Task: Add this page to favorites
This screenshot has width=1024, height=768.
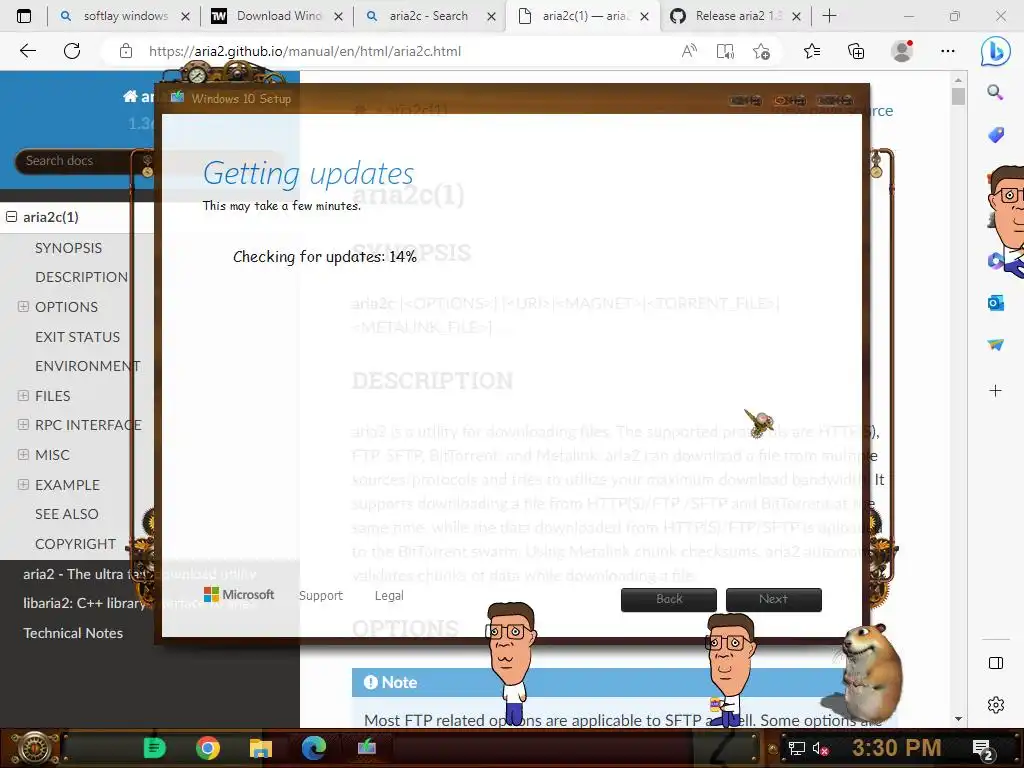Action: [761, 51]
